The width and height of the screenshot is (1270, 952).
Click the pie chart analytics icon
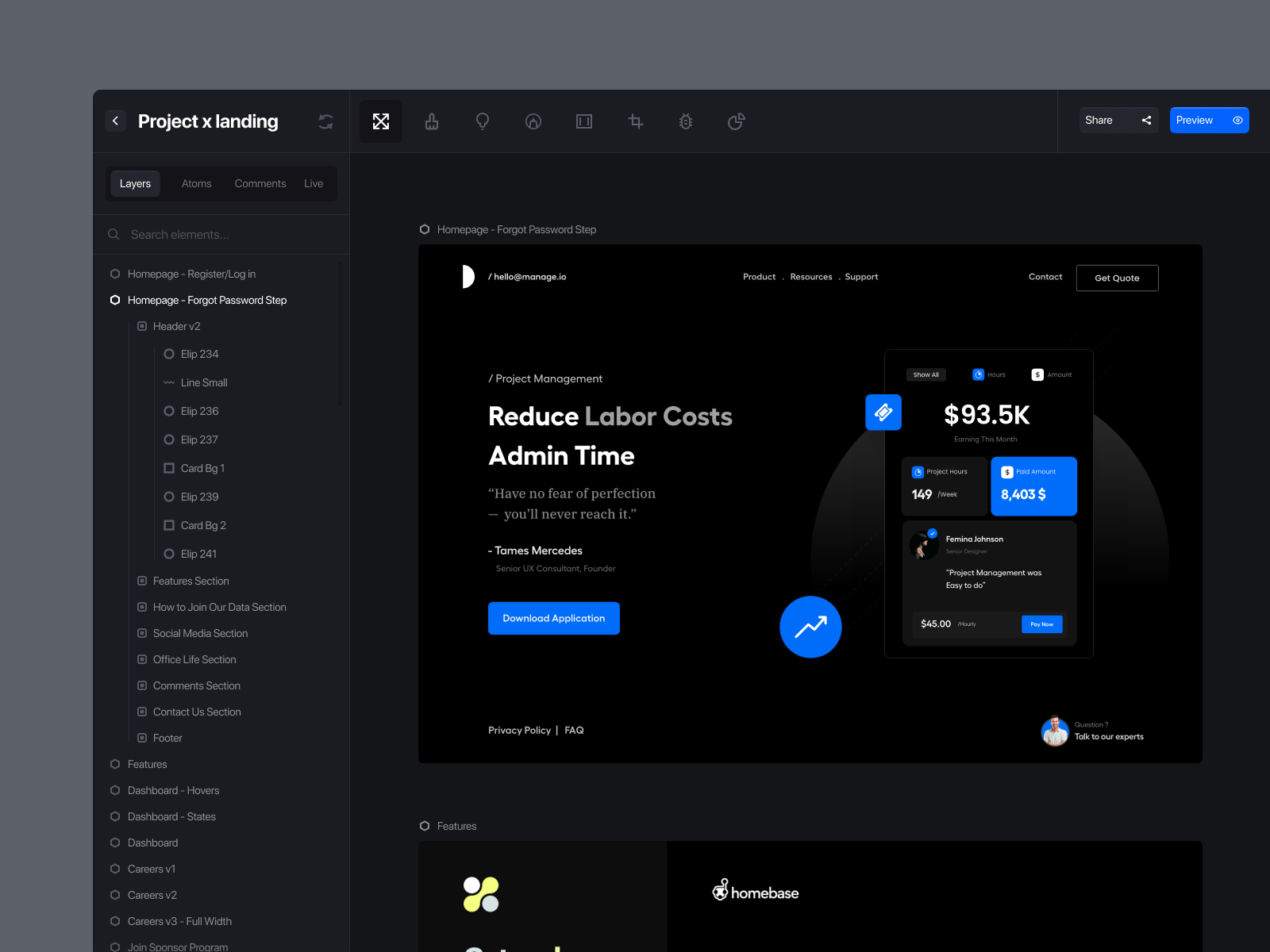(x=737, y=121)
